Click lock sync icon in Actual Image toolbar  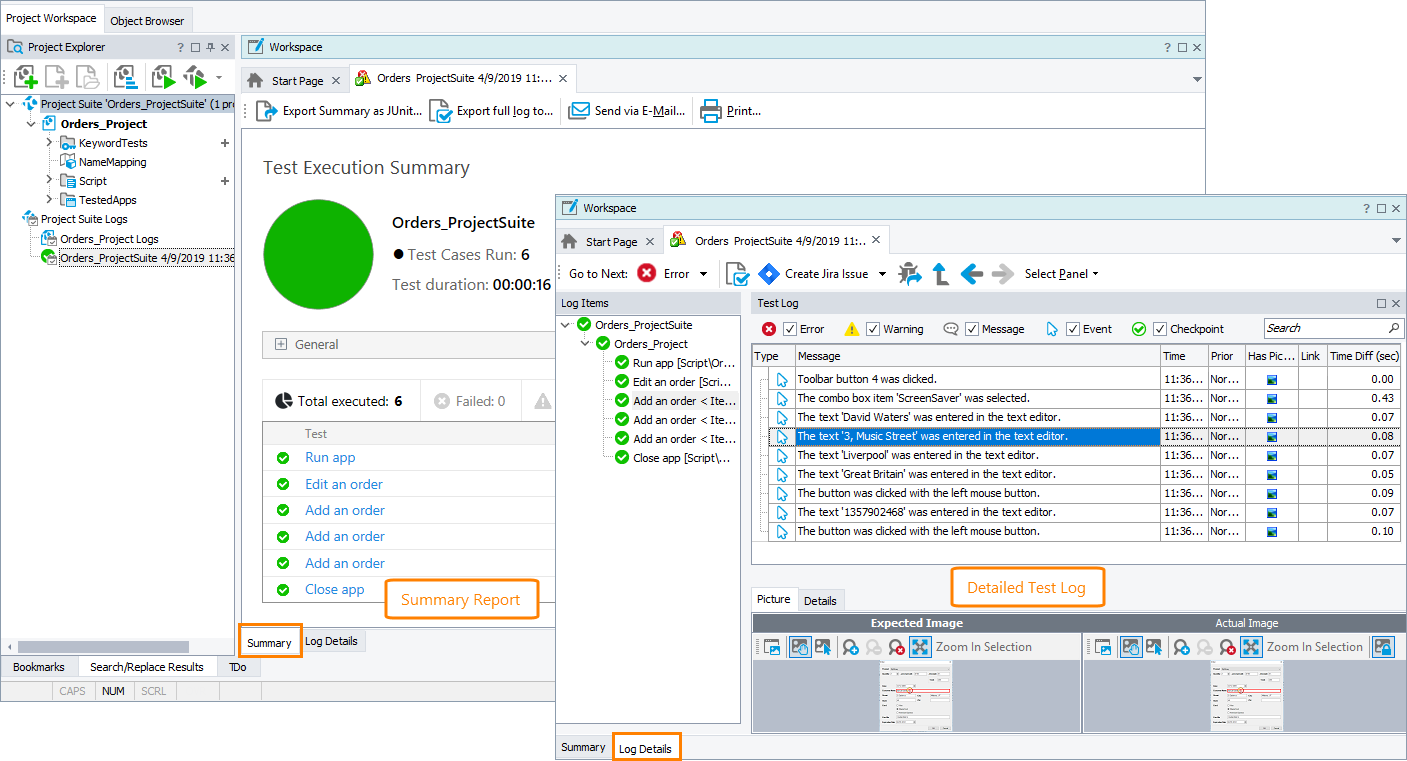coord(1383,647)
